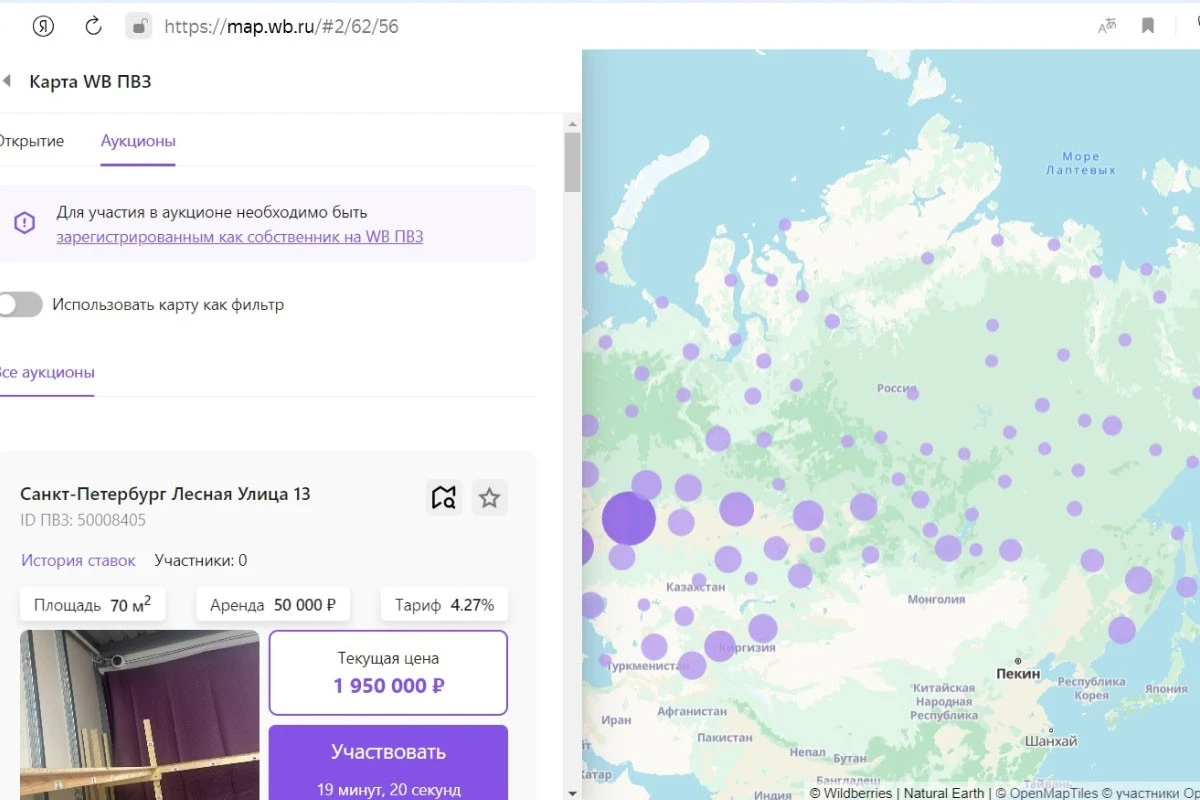Reload the page with refresh icon
1200x800 pixels.
tap(93, 26)
